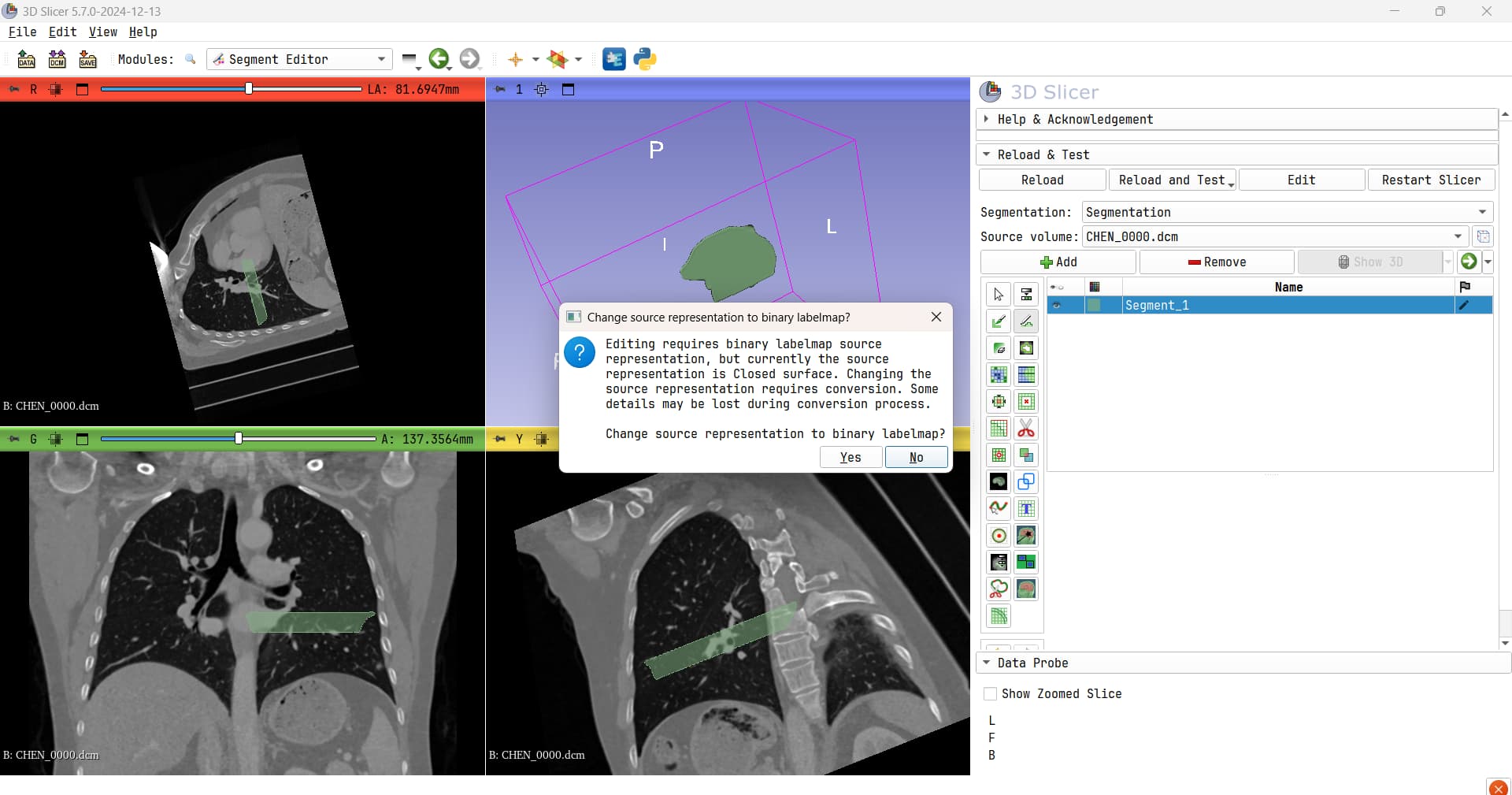Select the Islands effect
Screen dimensions: 1512x795
click(x=999, y=455)
